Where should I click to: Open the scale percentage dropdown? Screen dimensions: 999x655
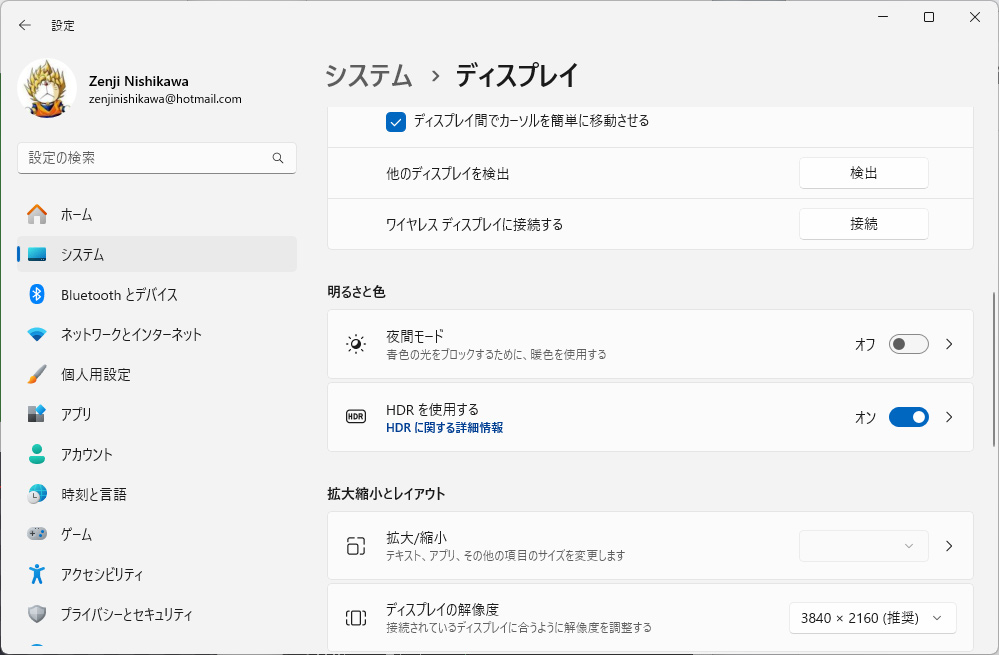tap(863, 546)
